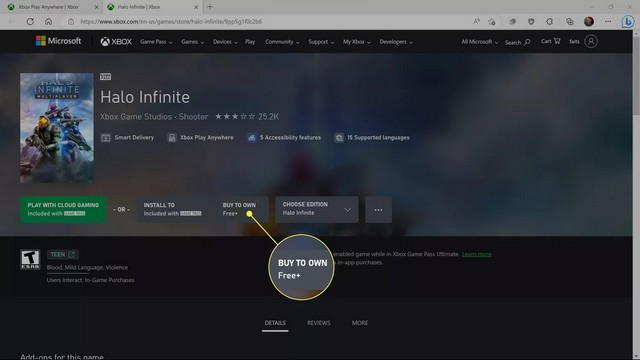This screenshot has width=640, height=360.
Task: Click the Microsoft logo
Action: [58, 41]
